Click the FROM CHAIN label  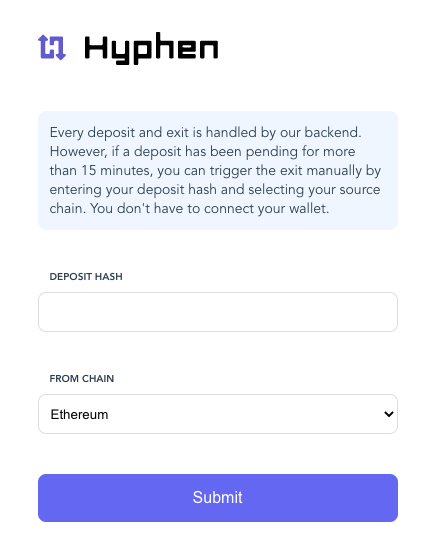tap(82, 379)
